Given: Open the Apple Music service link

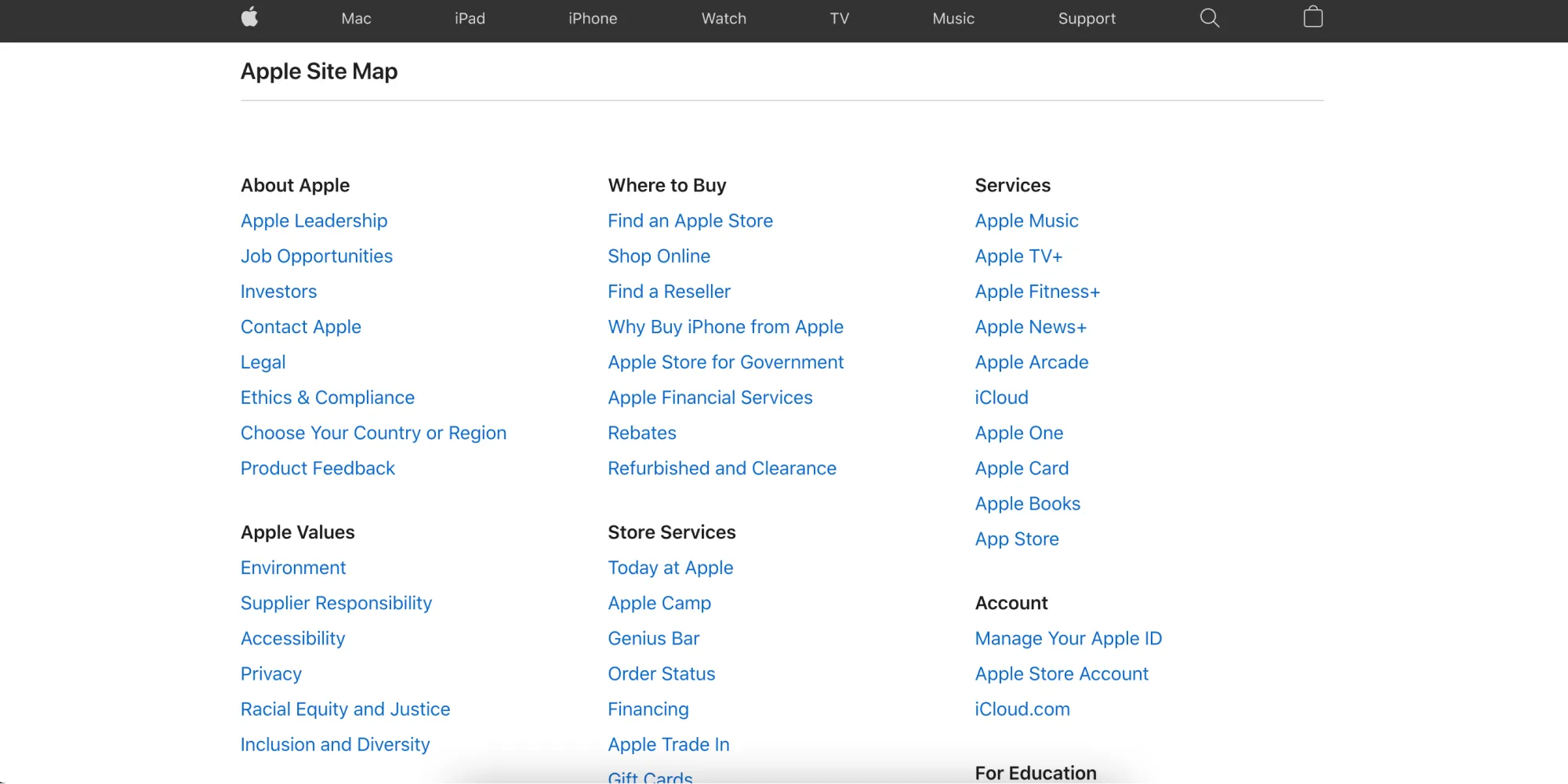Looking at the screenshot, I should (x=1026, y=221).
